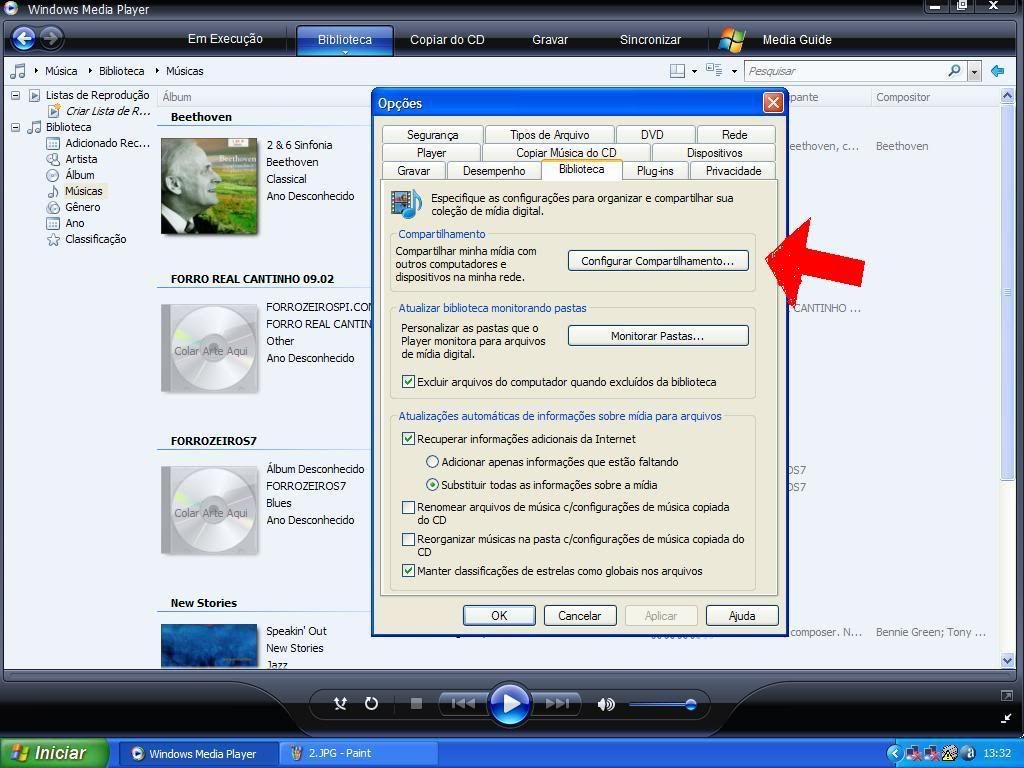Open the Plug-ins tab
The image size is (1024, 768).
coord(655,170)
